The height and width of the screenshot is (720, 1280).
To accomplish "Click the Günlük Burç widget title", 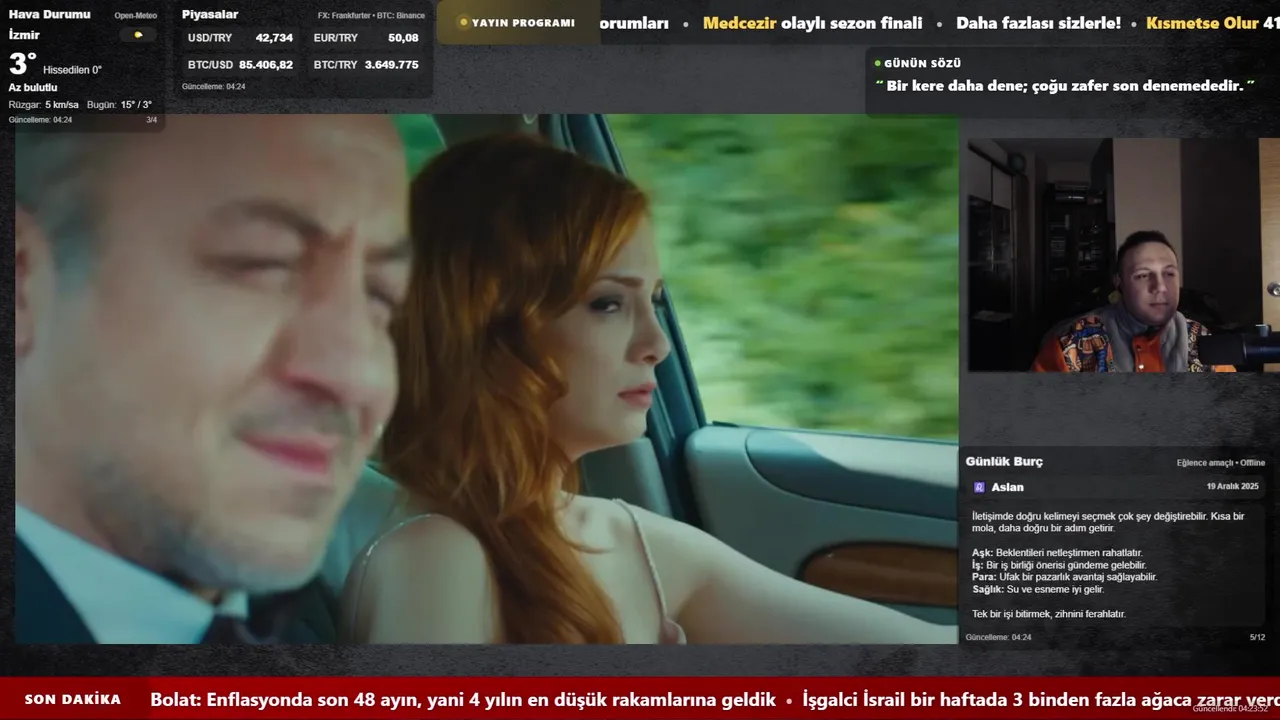I will [1004, 461].
